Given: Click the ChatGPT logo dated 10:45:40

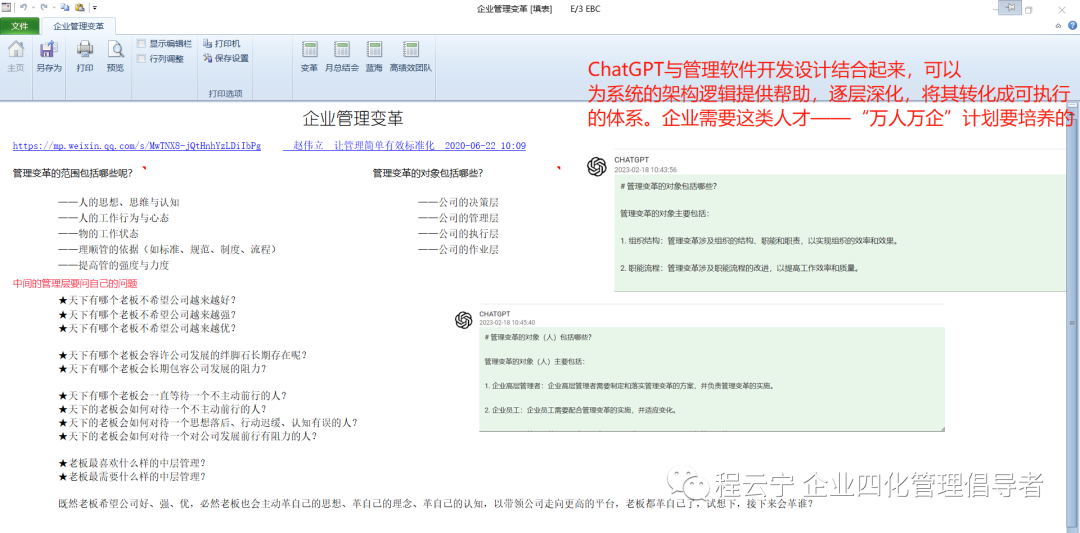Looking at the screenshot, I should [463, 320].
